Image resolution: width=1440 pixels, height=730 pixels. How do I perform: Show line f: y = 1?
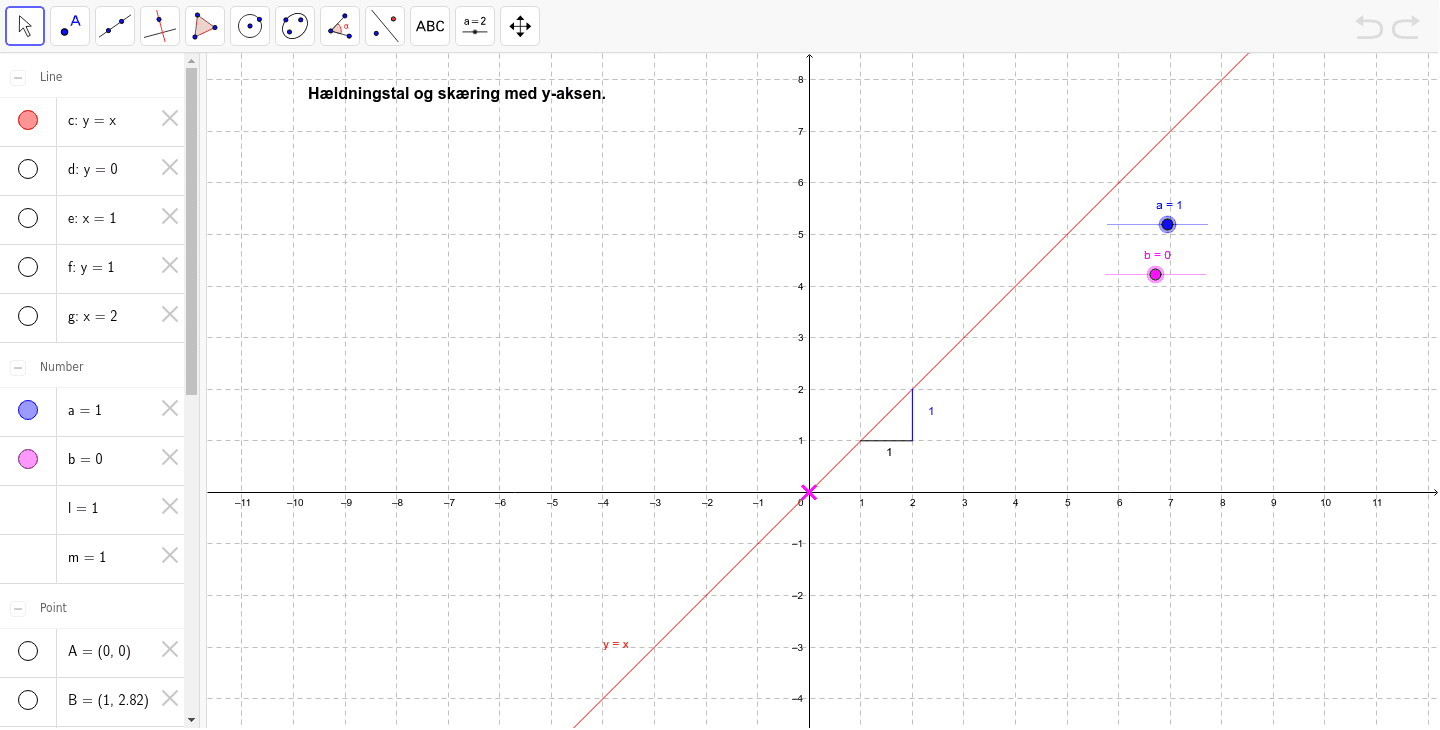pyautogui.click(x=28, y=267)
